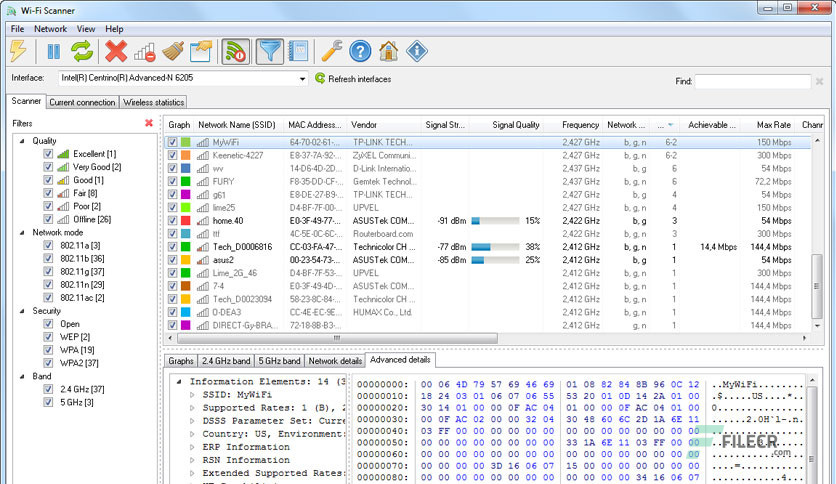Sort by Vendor column header

[x=383, y=125]
